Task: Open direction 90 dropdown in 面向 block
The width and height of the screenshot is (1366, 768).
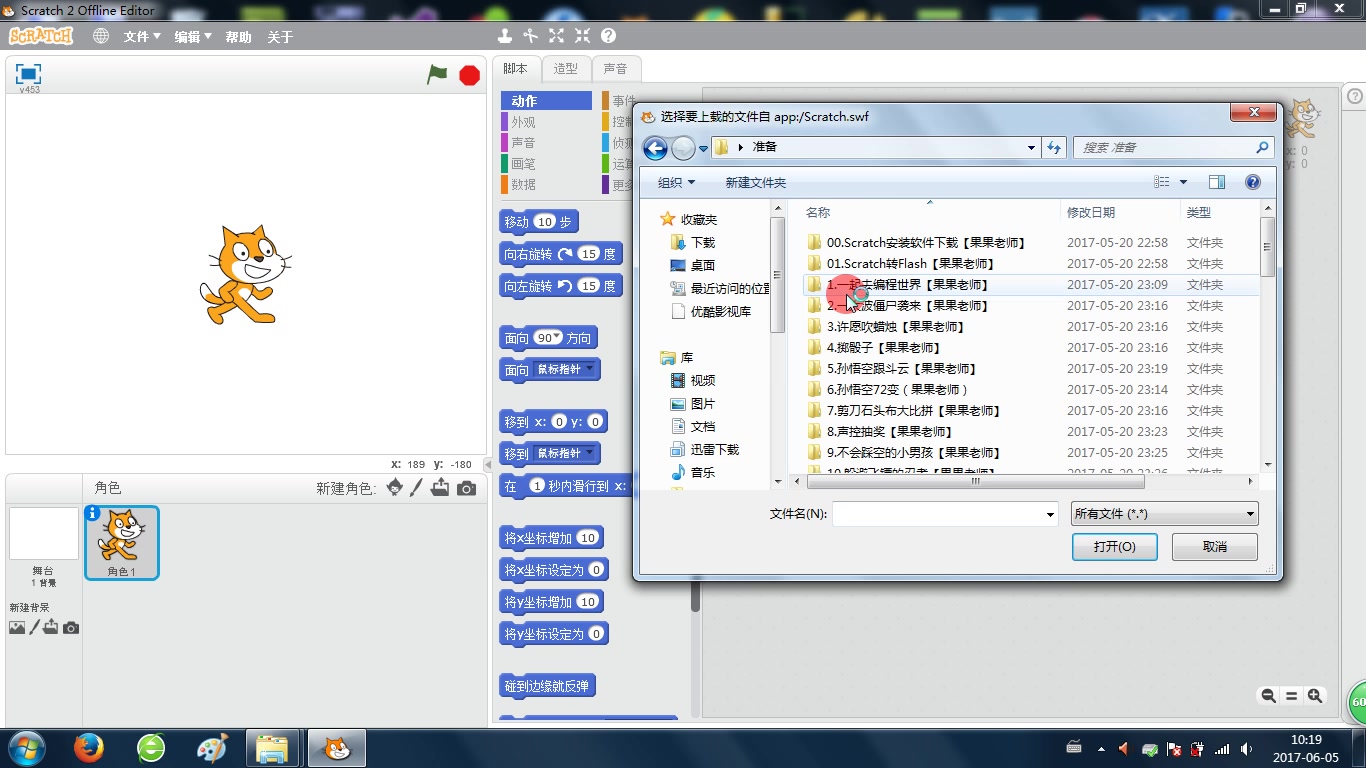Action: pos(558,337)
